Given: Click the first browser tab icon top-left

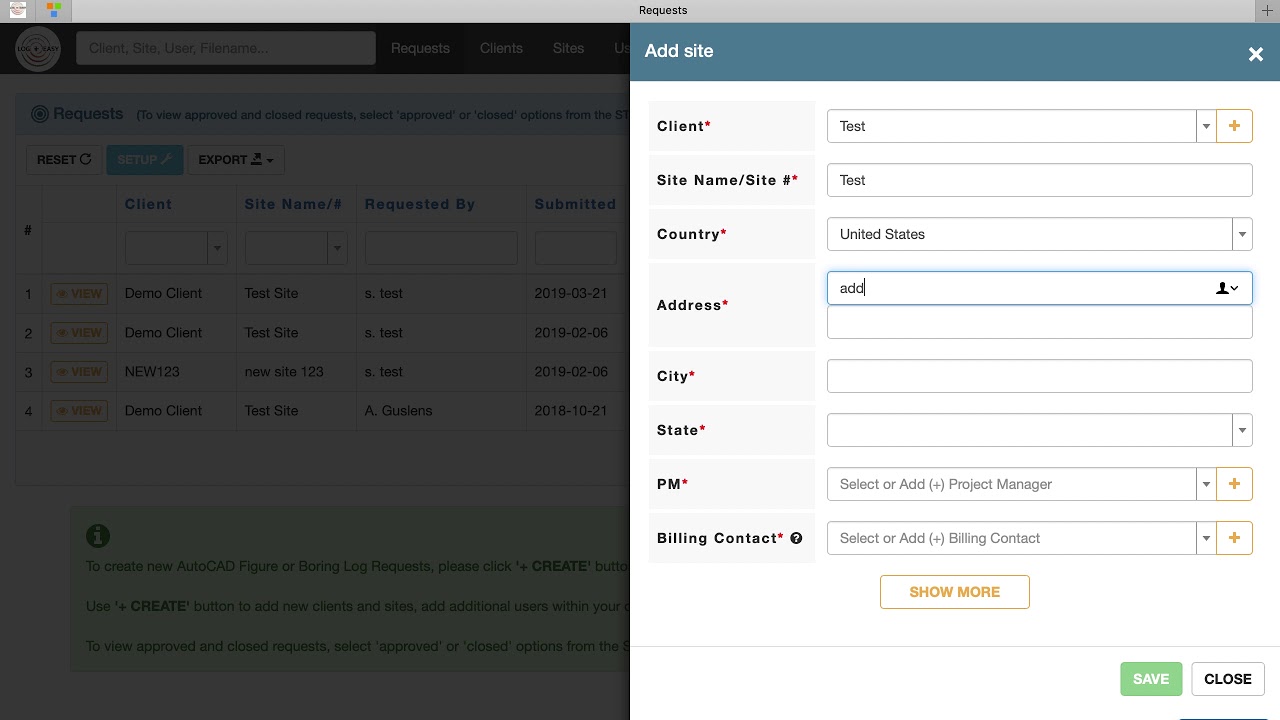Looking at the screenshot, I should tap(18, 10).
